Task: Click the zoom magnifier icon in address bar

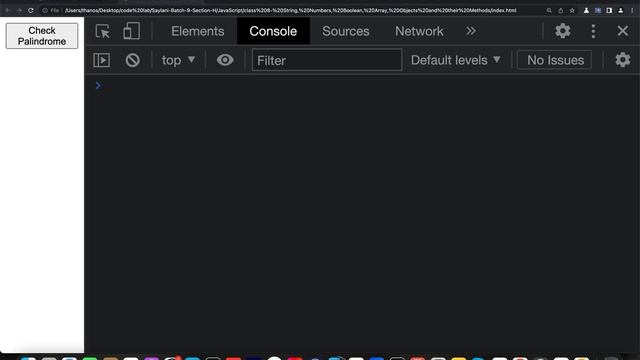Action: click(x=549, y=11)
